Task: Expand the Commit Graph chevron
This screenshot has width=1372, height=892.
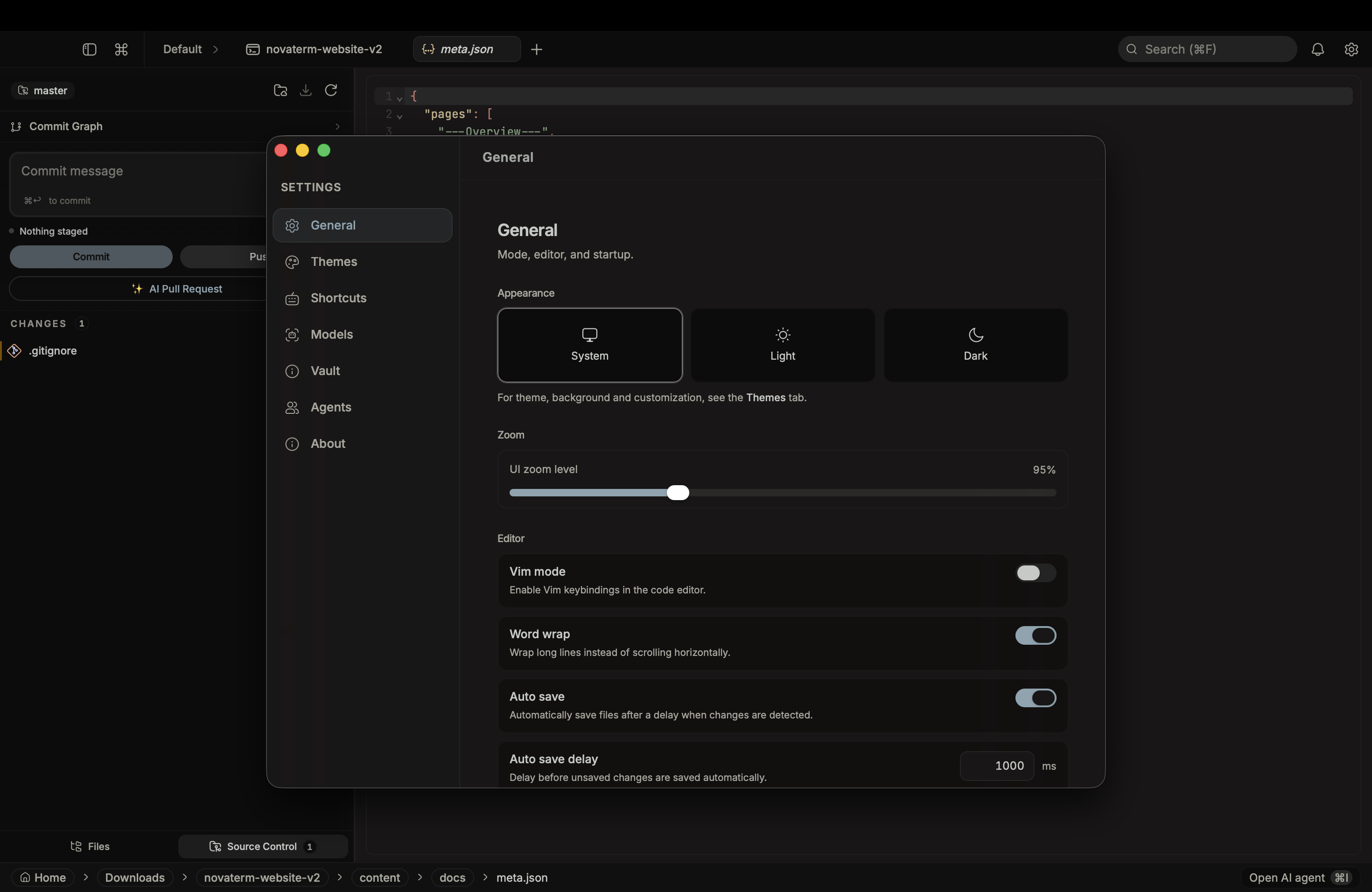Action: point(337,127)
